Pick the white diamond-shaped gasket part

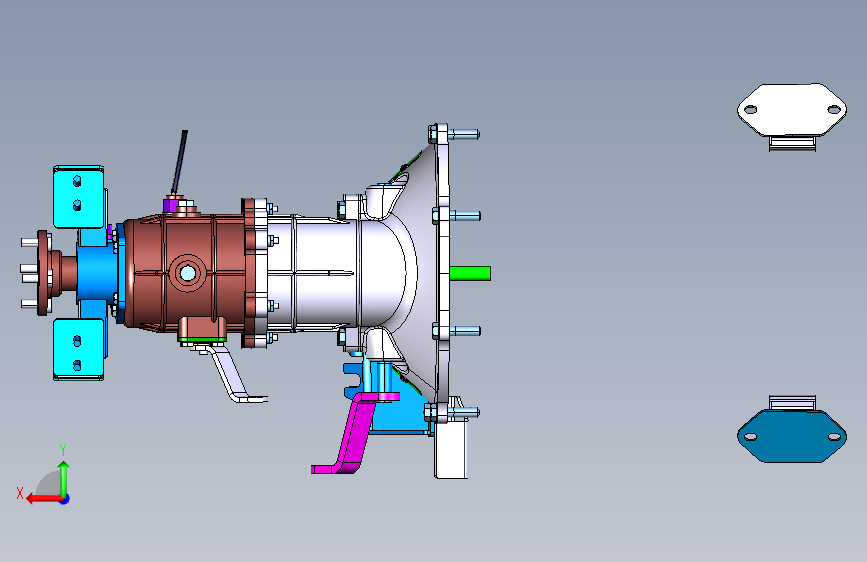[792, 110]
